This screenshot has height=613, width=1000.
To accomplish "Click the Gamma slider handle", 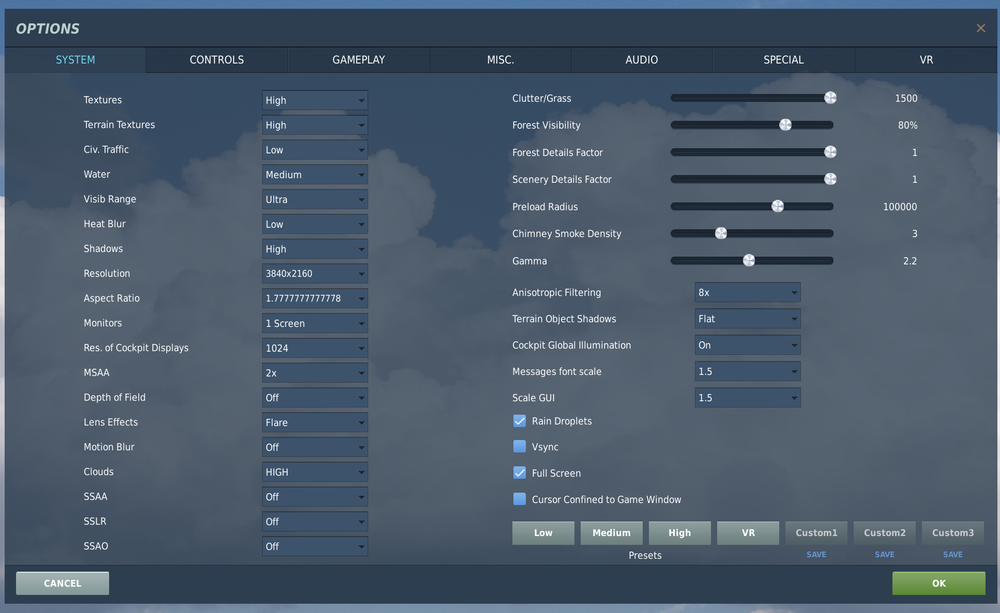I will click(x=748, y=260).
